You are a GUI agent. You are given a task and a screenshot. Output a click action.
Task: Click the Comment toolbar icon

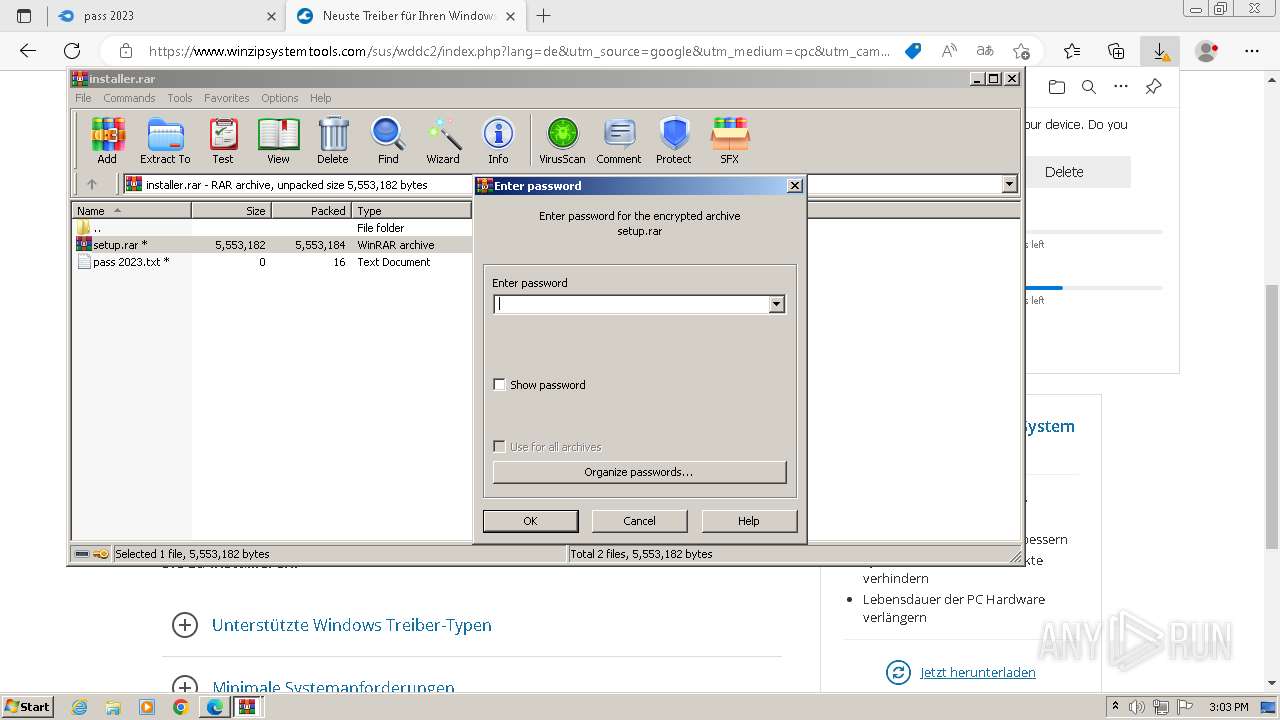[x=619, y=140]
